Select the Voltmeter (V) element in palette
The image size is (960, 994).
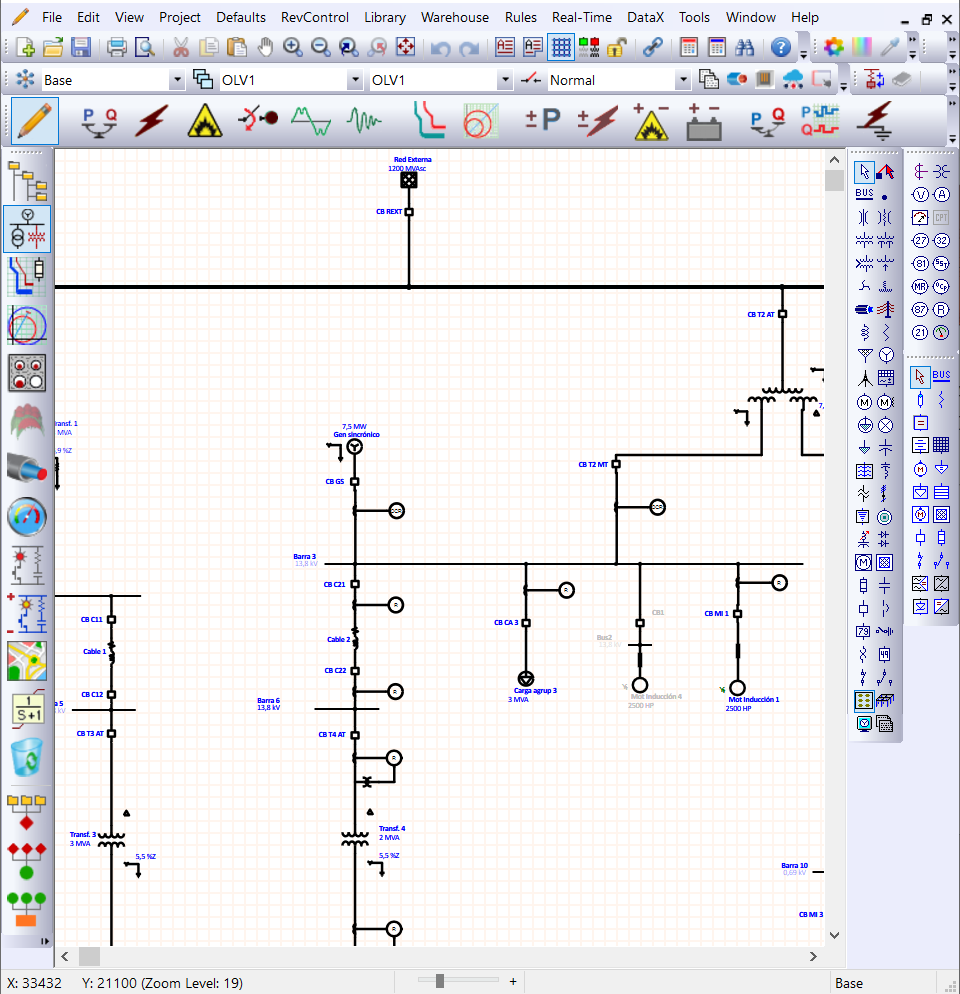click(920, 194)
